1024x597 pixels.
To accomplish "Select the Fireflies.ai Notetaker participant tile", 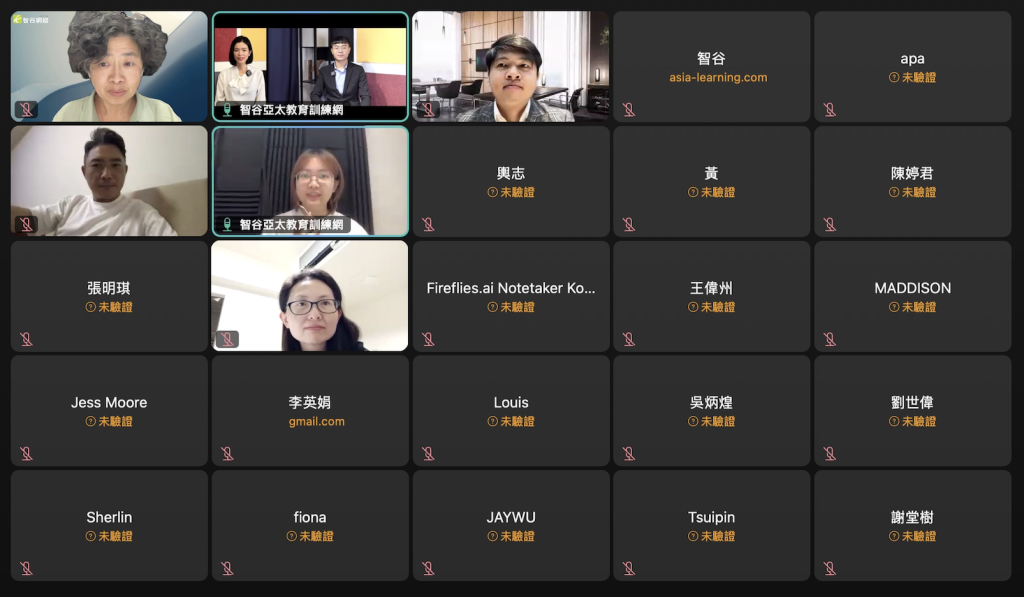I will point(511,296).
